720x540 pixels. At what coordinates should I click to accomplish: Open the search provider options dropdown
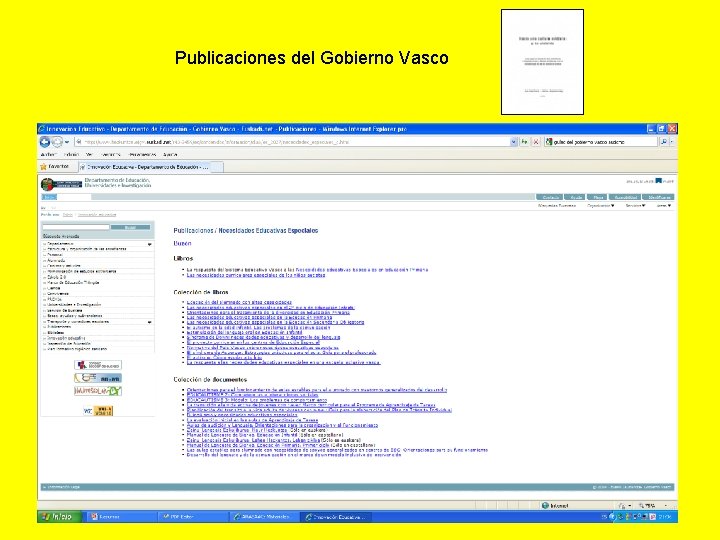pyautogui.click(x=672, y=142)
